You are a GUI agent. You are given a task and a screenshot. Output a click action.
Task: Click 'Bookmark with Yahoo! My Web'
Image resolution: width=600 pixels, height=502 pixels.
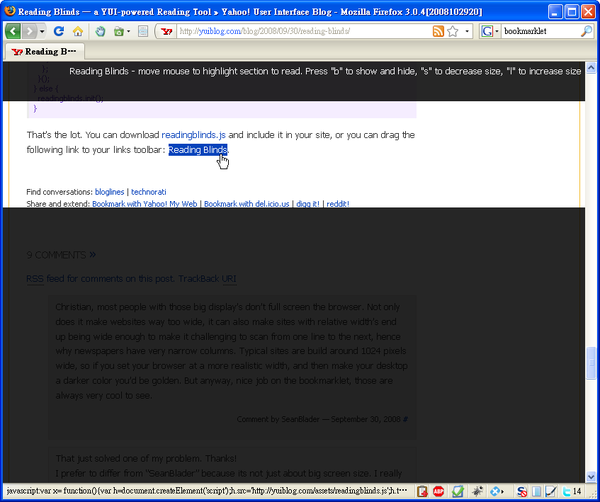(x=145, y=204)
